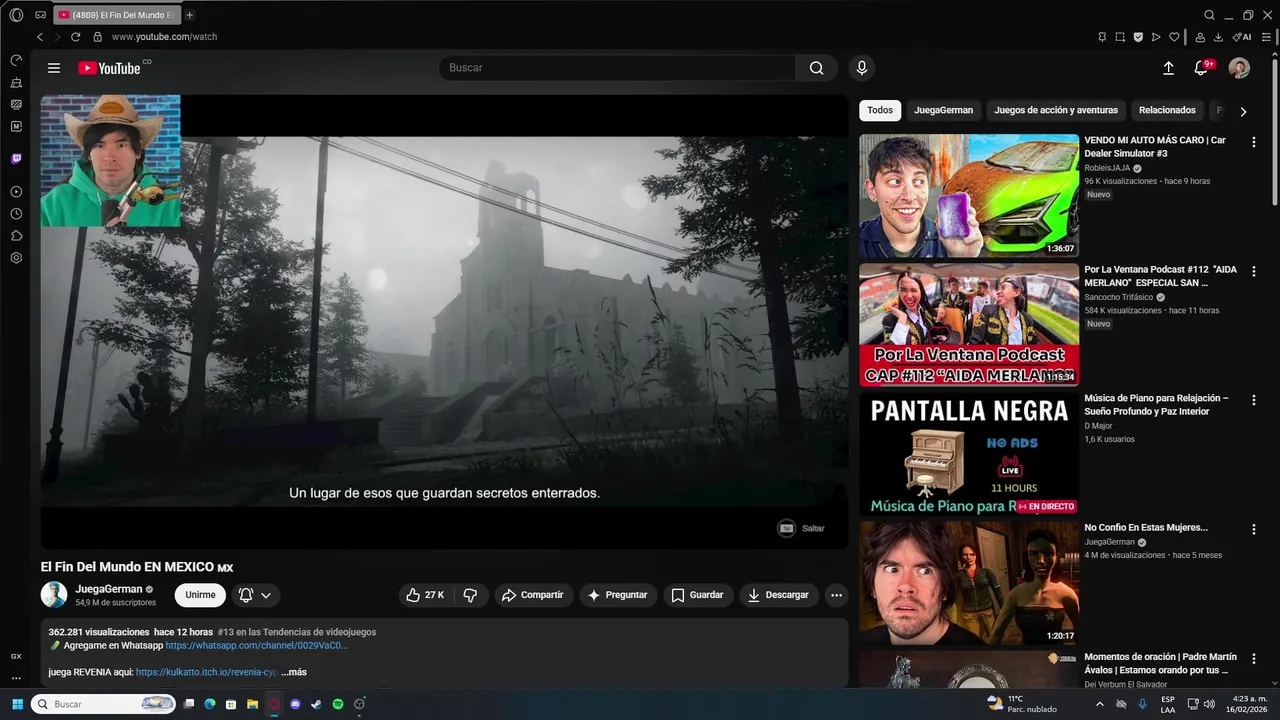Screen dimensions: 1280x720
Task: Toggle the notification bell for JuegaGerman
Action: tap(246, 595)
